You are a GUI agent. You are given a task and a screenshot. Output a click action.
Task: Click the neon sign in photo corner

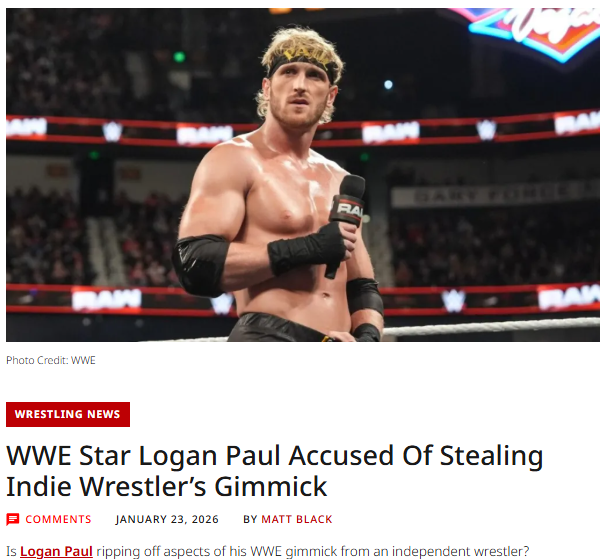point(535,32)
